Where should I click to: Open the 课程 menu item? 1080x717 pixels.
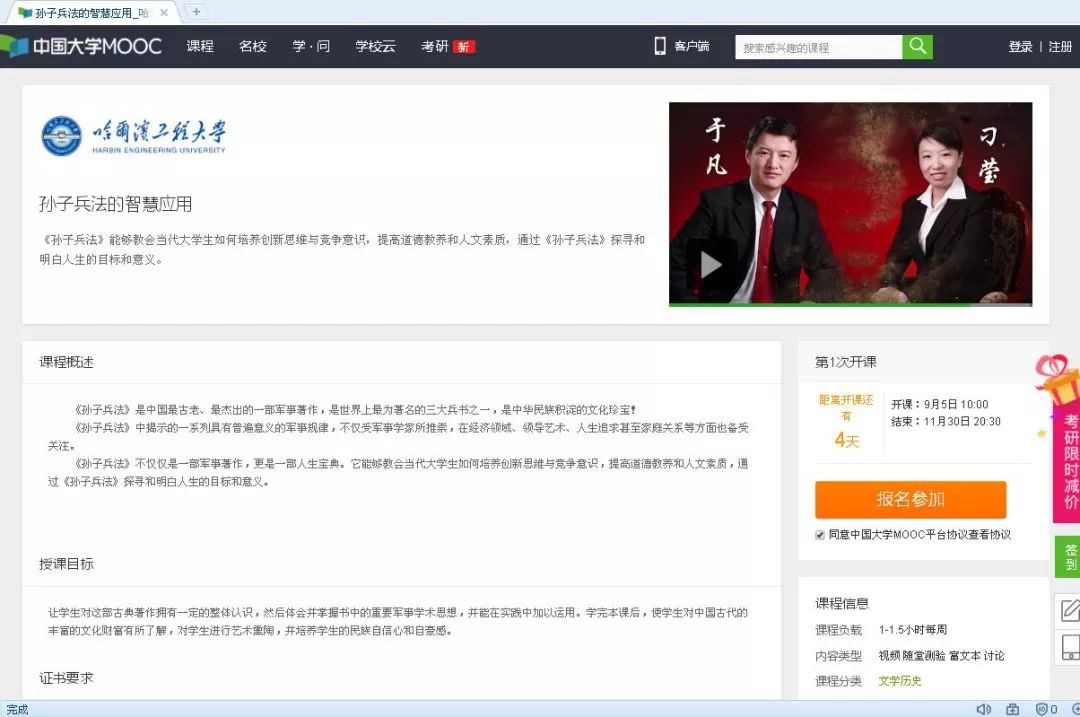[200, 46]
